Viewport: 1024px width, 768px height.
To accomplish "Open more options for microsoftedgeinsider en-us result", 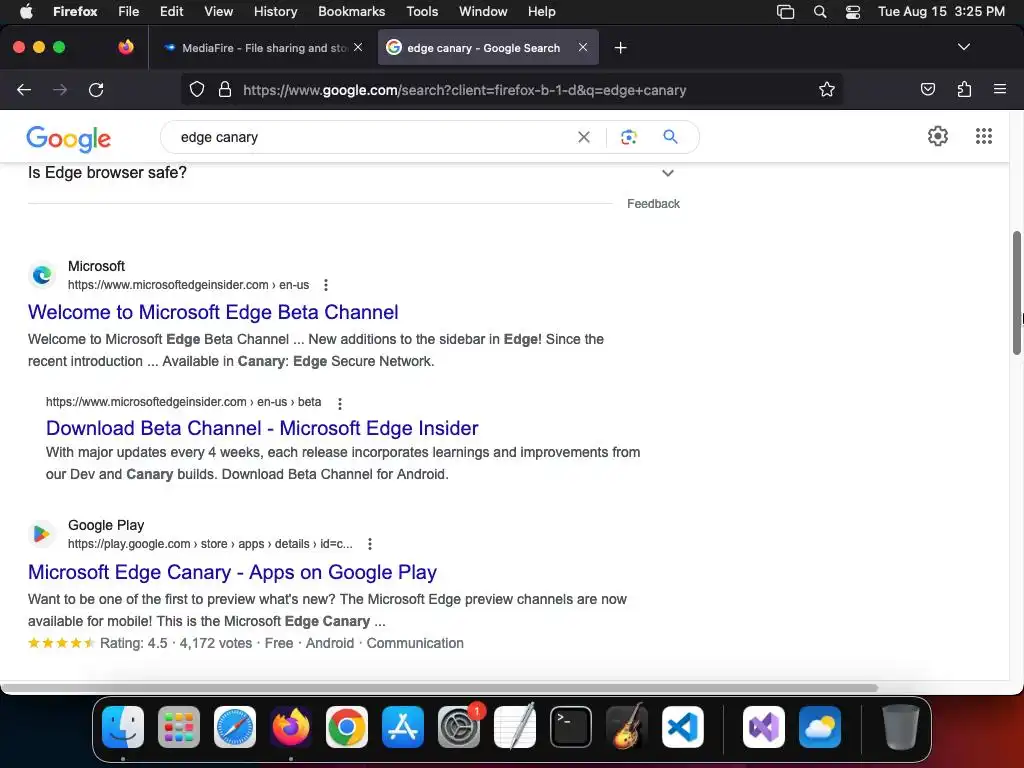I will pos(326,285).
